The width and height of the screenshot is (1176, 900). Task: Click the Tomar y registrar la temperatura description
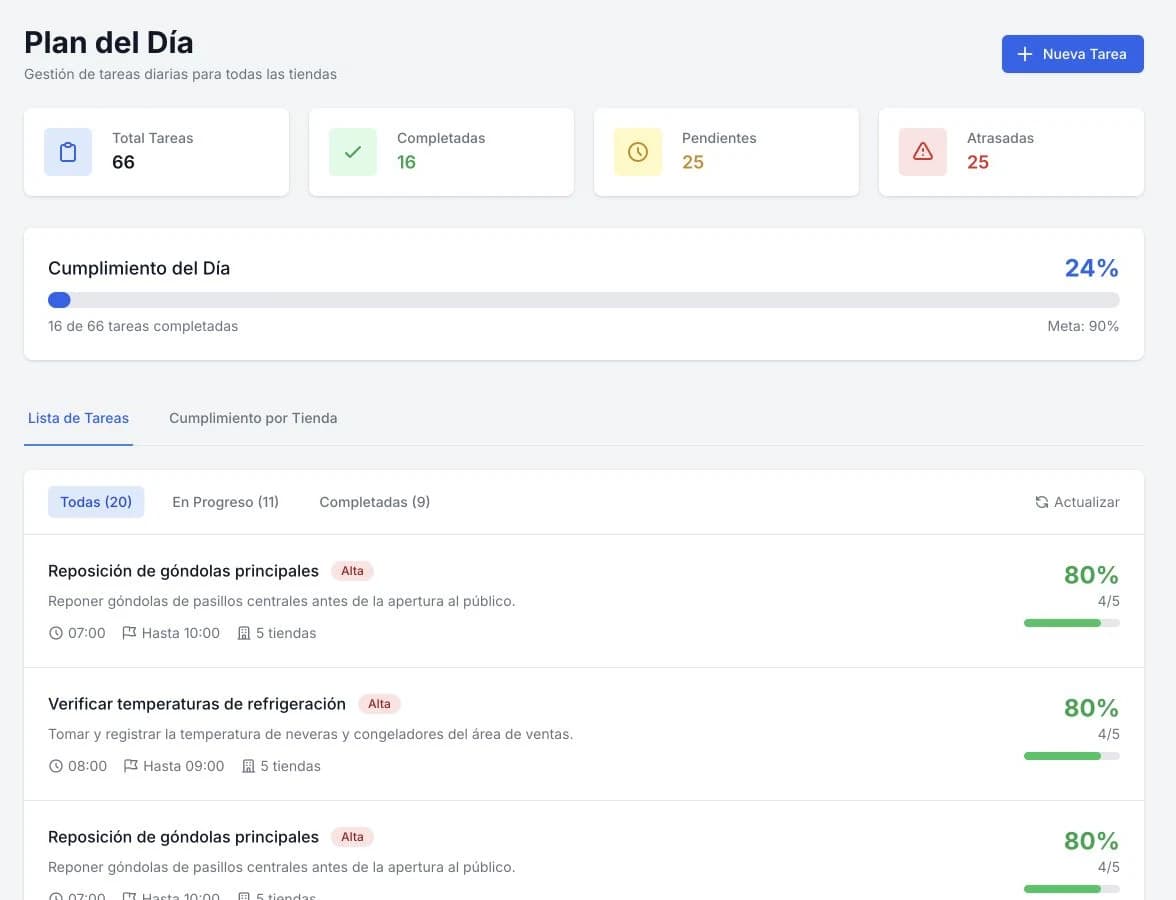coord(310,734)
